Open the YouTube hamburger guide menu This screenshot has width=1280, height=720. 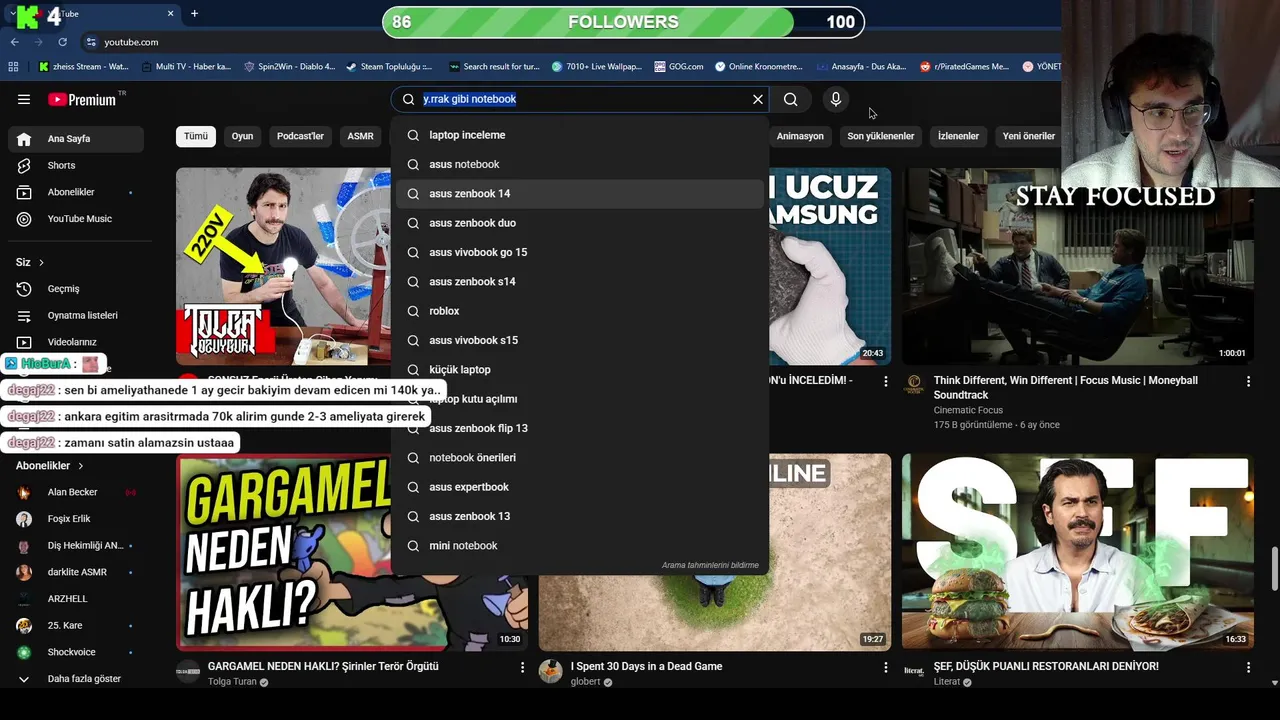(24, 99)
